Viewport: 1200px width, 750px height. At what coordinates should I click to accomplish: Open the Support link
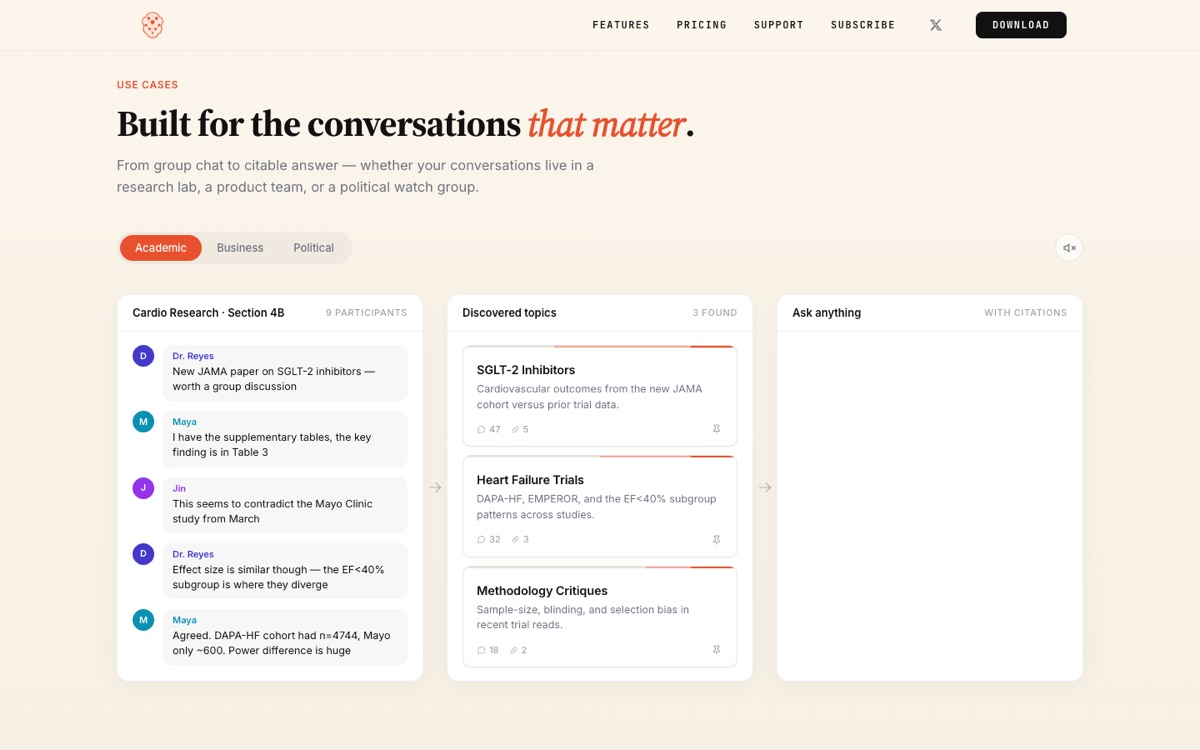pos(779,25)
